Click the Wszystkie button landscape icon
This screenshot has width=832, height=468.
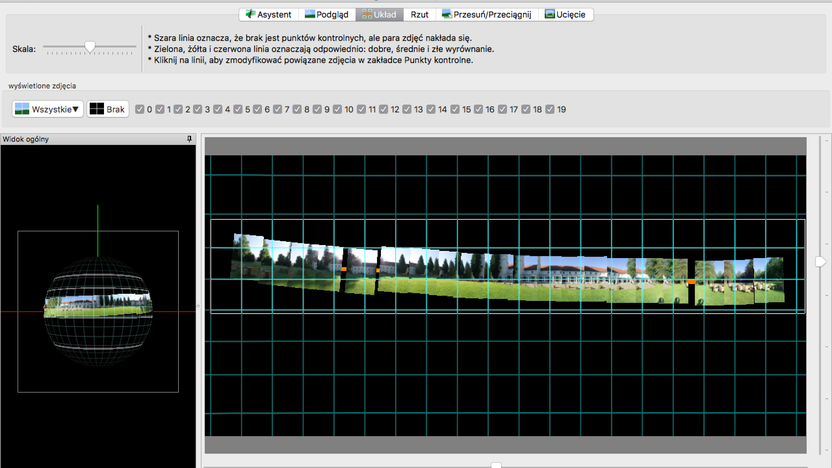pyautogui.click(x=22, y=109)
